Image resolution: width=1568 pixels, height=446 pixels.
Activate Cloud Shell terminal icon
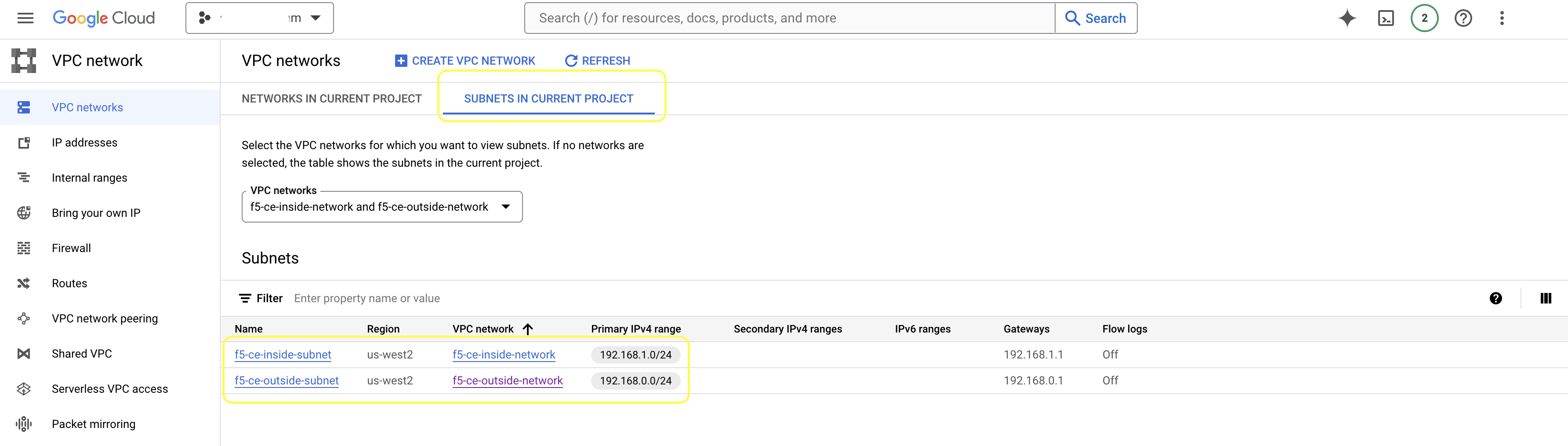point(1385,18)
